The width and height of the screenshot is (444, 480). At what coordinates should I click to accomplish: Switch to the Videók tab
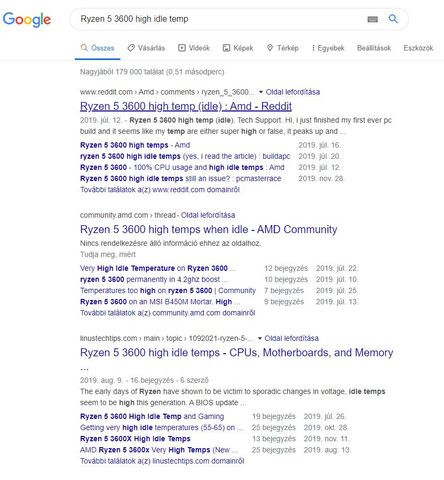194,48
